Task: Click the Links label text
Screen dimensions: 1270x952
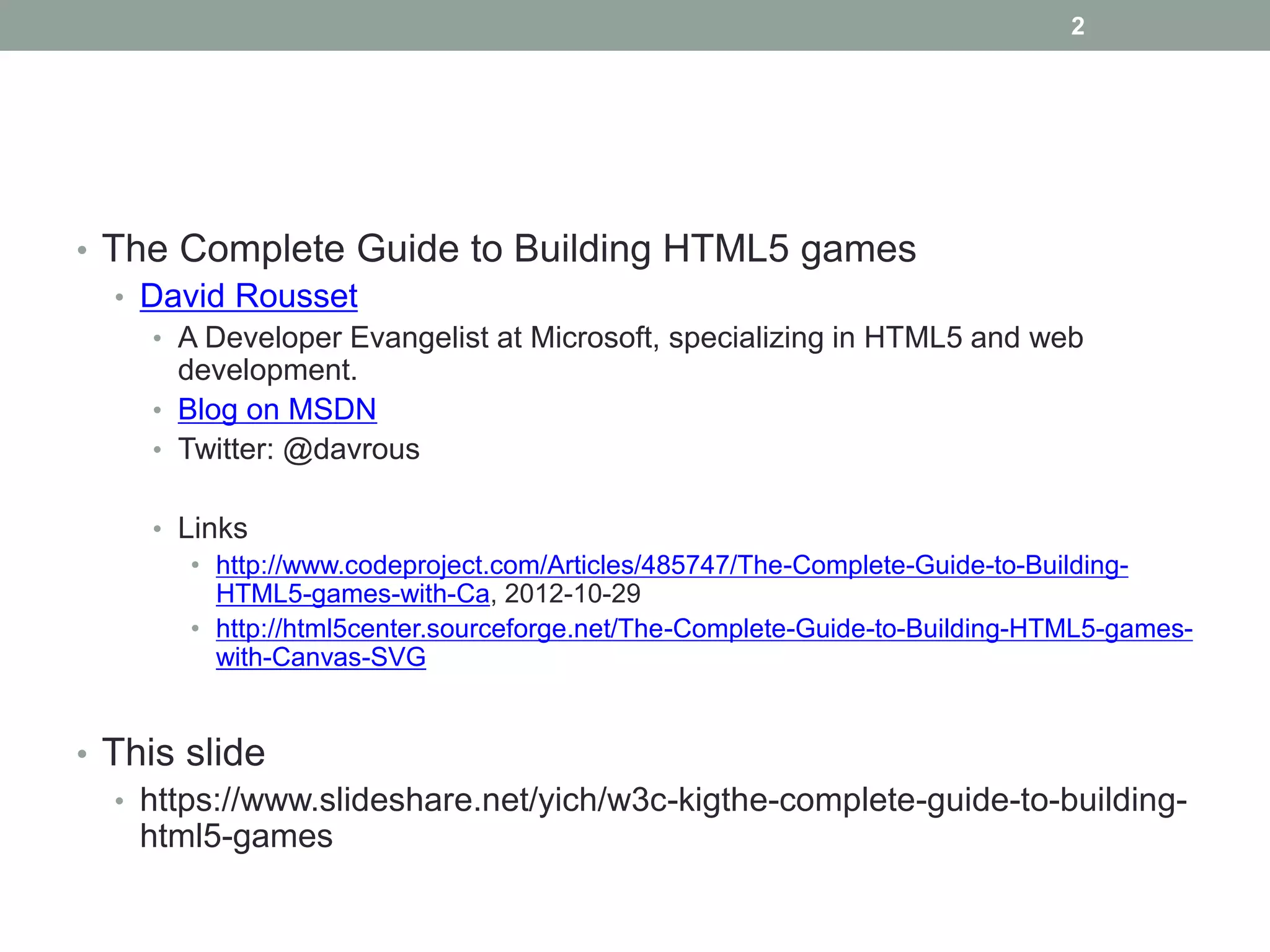Action: pos(213,529)
